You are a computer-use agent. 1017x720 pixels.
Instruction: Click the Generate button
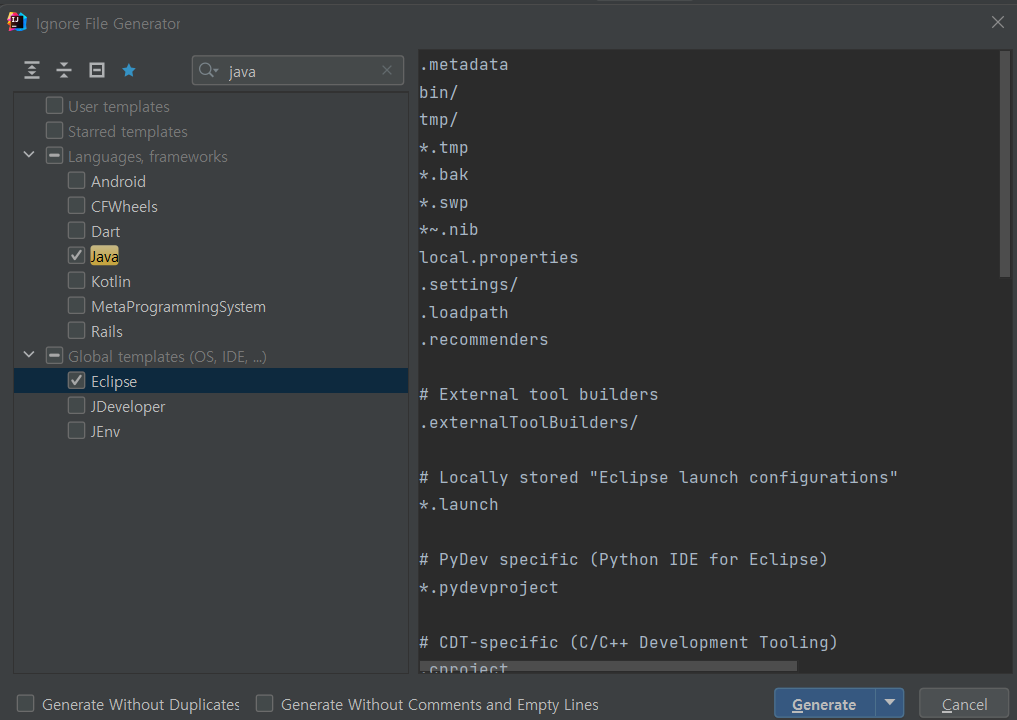[x=824, y=704]
